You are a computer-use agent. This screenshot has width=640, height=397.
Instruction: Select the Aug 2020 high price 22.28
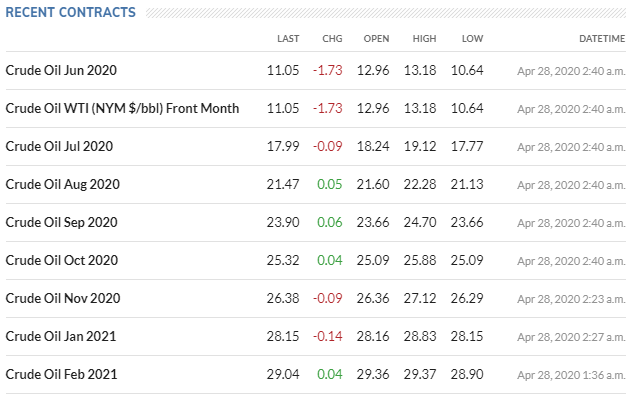coord(420,184)
